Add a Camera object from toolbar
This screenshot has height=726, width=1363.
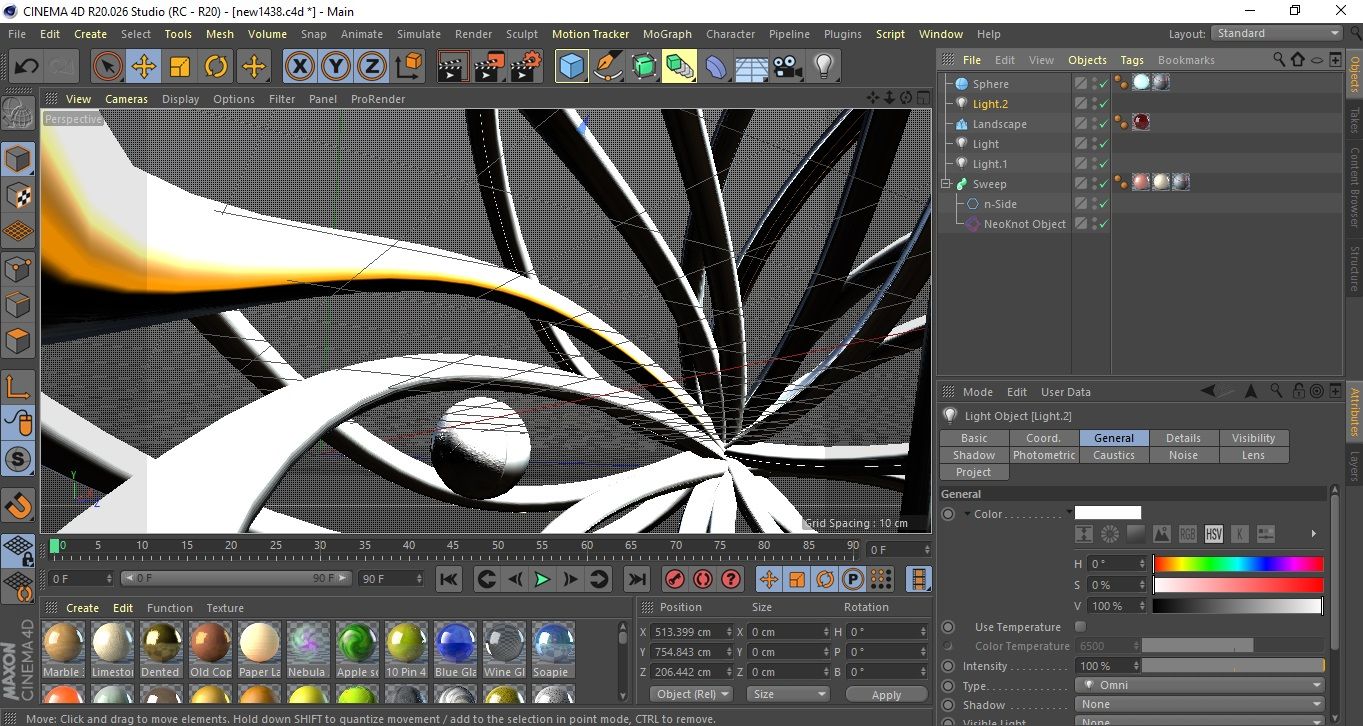tap(788, 67)
